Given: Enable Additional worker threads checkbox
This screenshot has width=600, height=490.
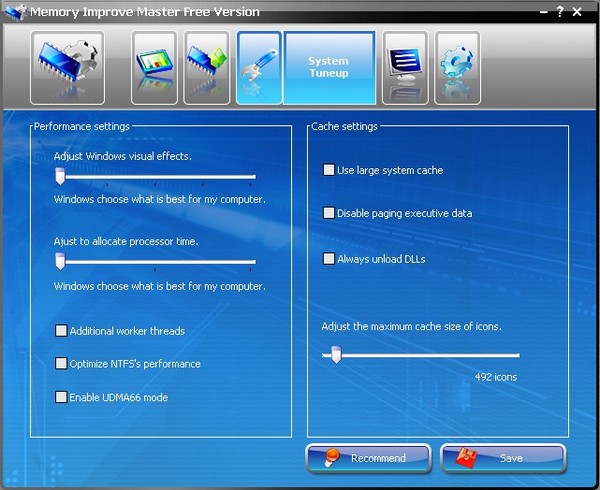Looking at the screenshot, I should coord(62,331).
